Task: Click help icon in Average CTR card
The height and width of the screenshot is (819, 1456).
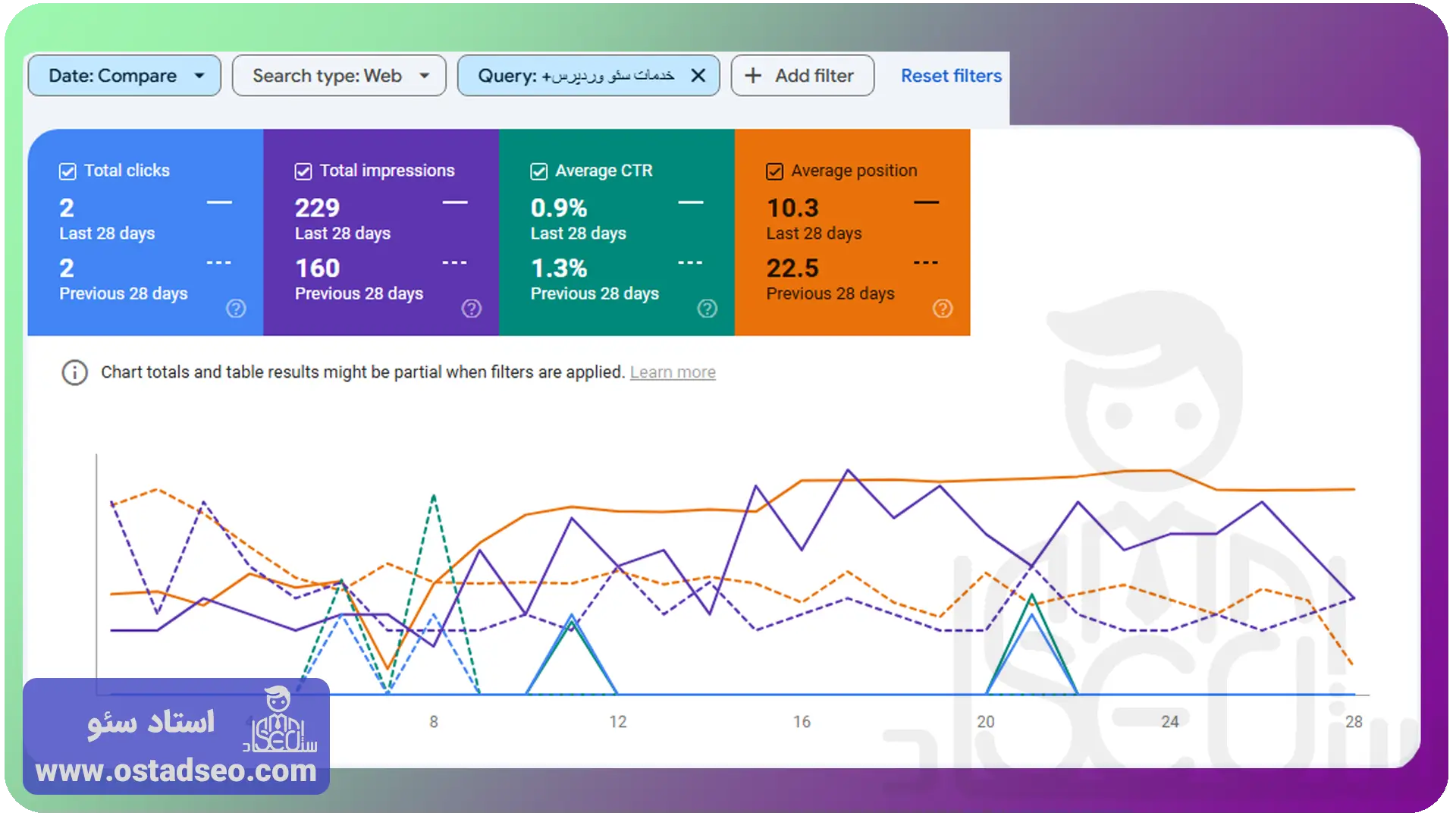Action: [708, 309]
